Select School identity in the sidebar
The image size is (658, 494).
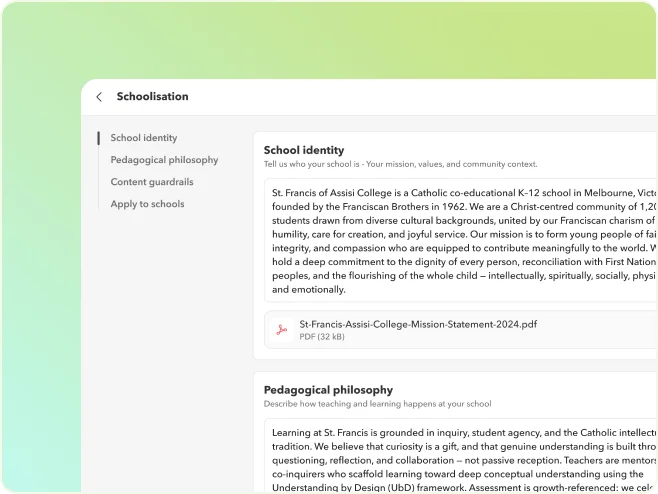click(x=144, y=138)
